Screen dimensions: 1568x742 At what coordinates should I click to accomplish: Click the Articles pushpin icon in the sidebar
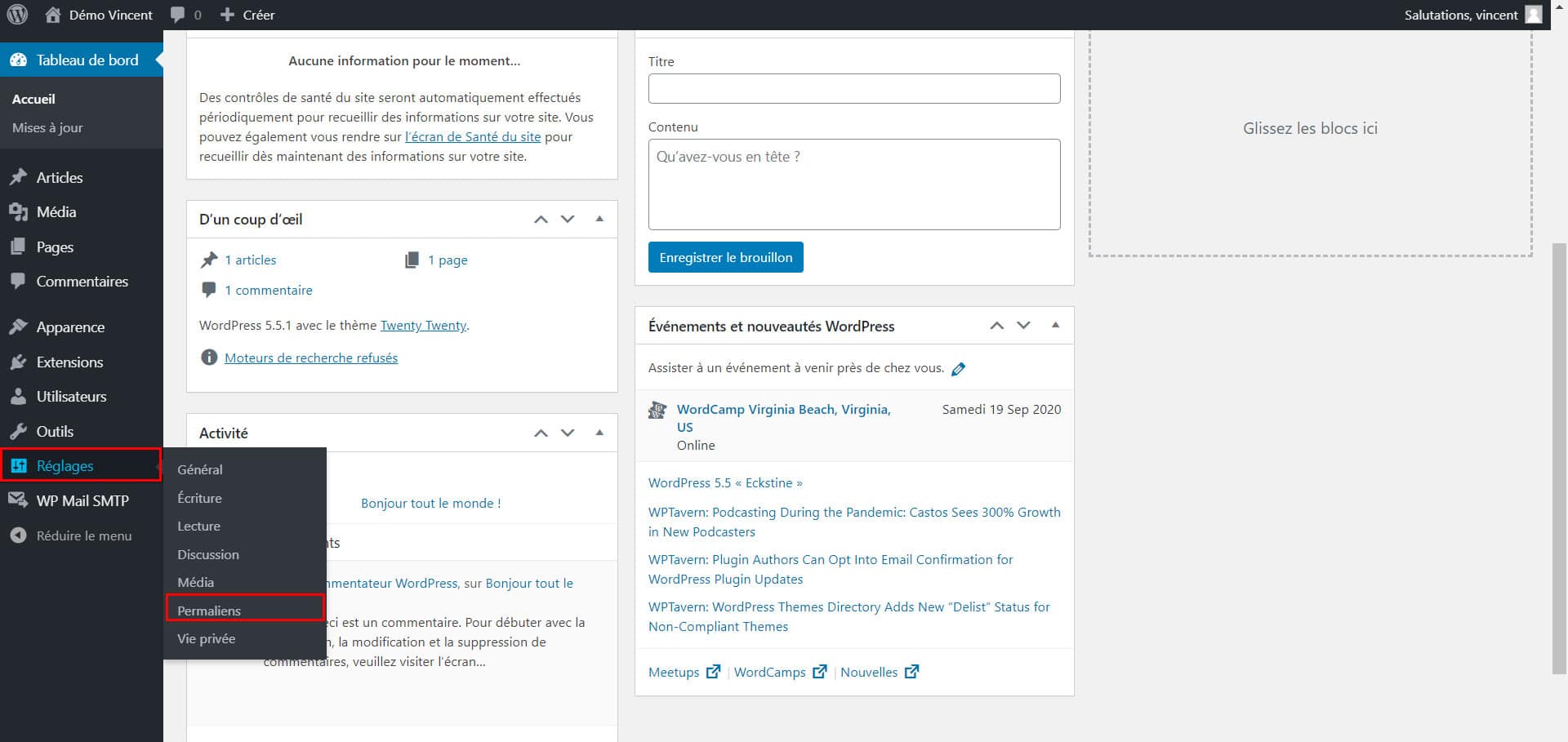click(x=18, y=177)
